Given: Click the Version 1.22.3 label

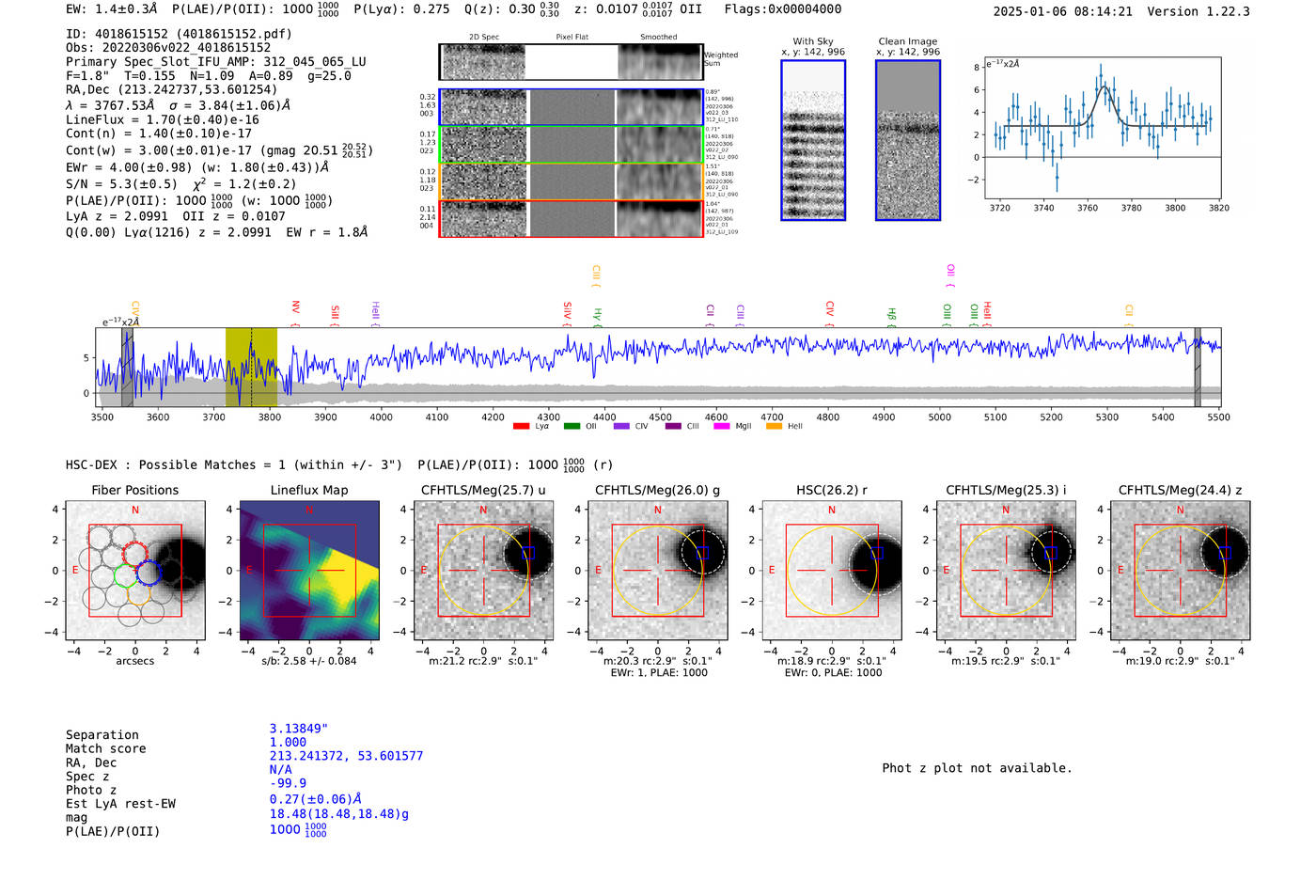Looking at the screenshot, I should click(1199, 11).
